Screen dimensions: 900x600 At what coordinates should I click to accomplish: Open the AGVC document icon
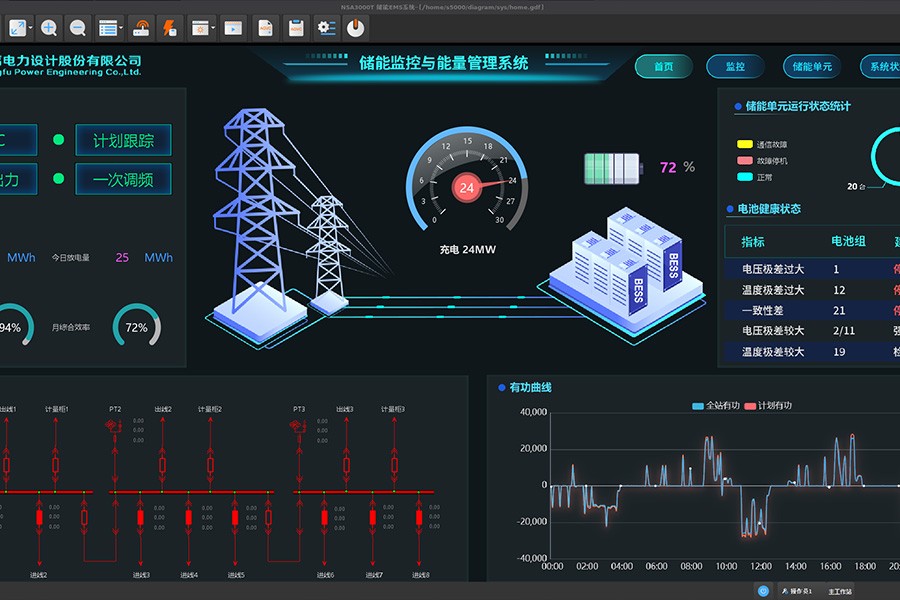(265, 27)
